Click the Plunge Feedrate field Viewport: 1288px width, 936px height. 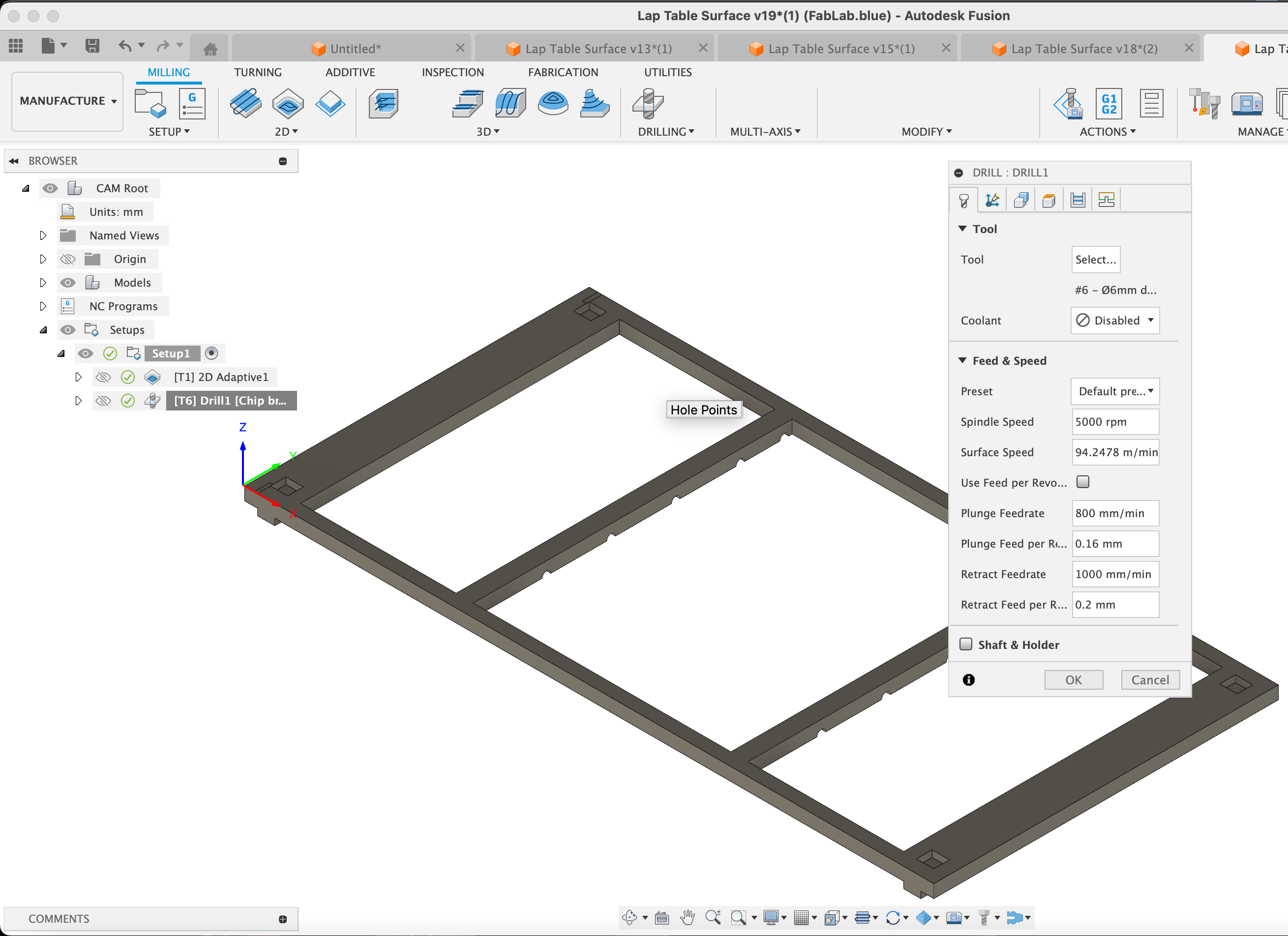(x=1115, y=513)
